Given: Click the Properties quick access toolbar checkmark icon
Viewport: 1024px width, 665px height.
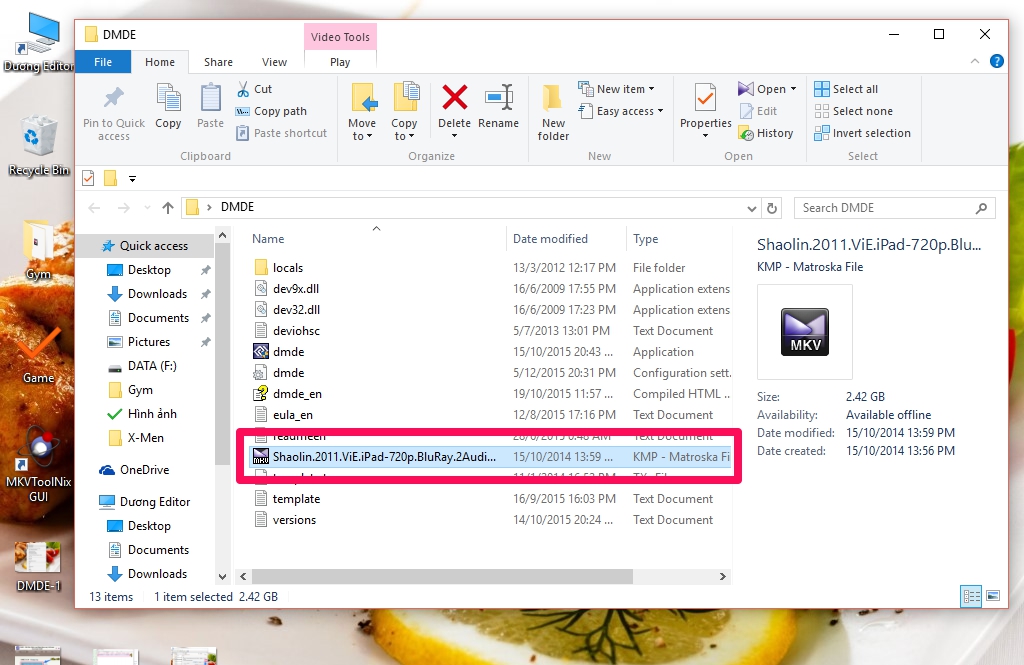Looking at the screenshot, I should [88, 178].
